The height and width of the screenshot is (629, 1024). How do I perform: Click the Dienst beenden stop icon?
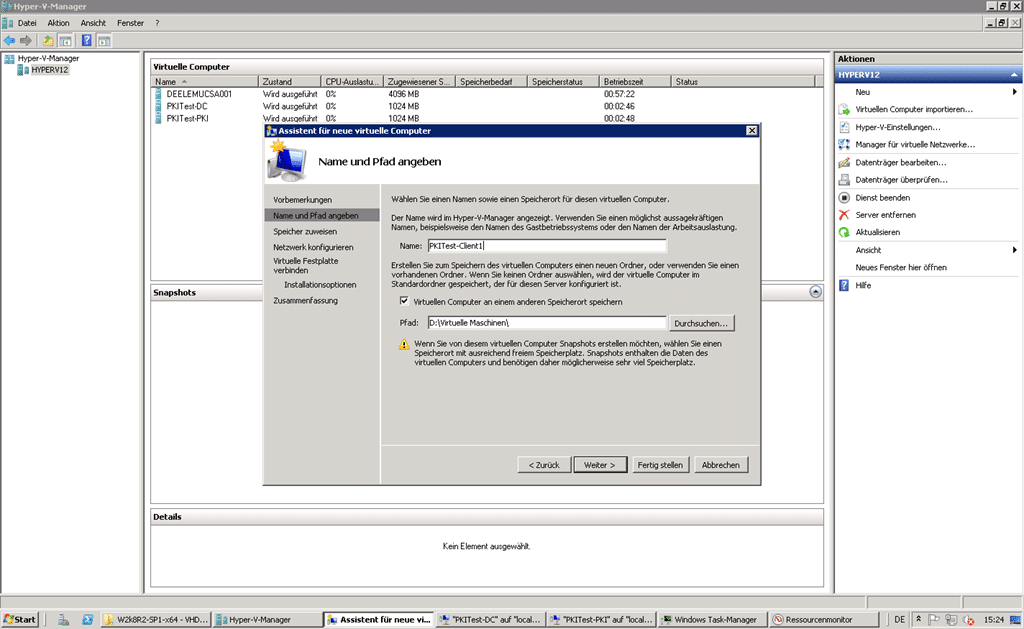(x=844, y=197)
